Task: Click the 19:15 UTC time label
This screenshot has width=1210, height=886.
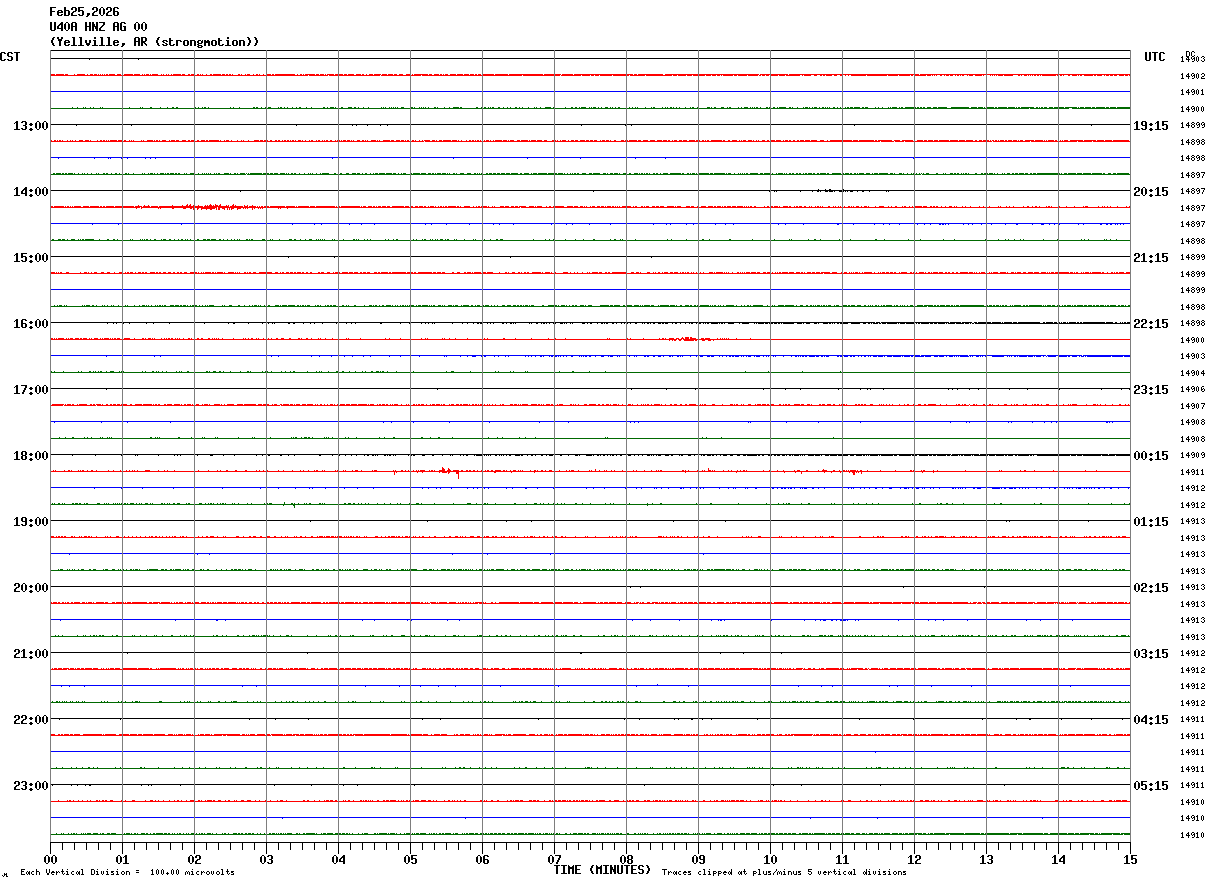Action: (x=1151, y=126)
